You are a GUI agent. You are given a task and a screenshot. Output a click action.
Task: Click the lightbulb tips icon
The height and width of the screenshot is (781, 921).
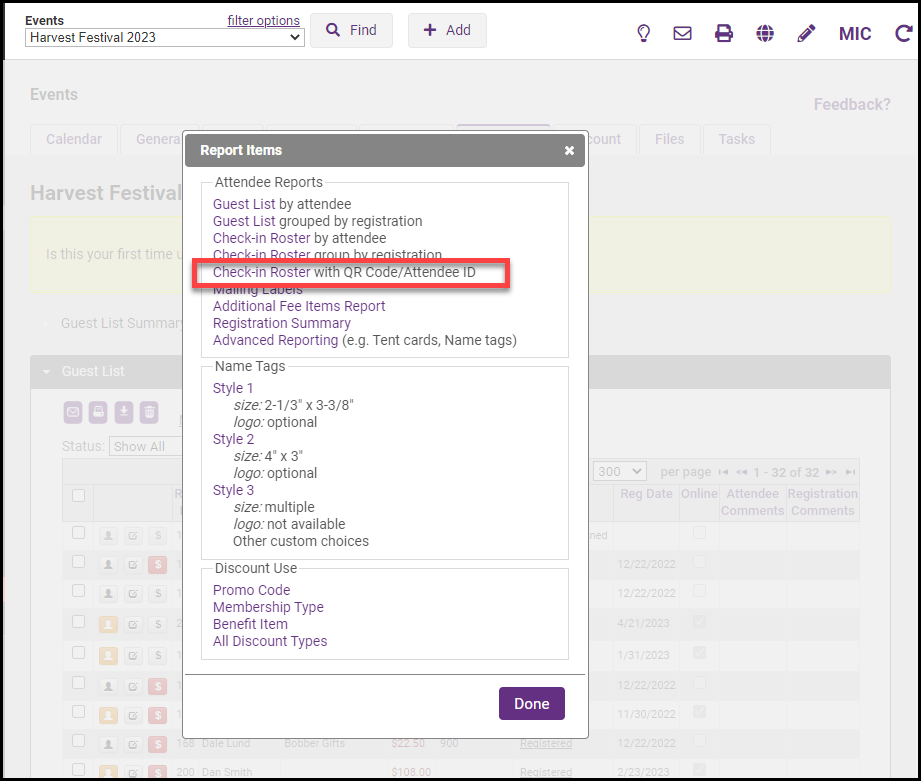point(644,33)
